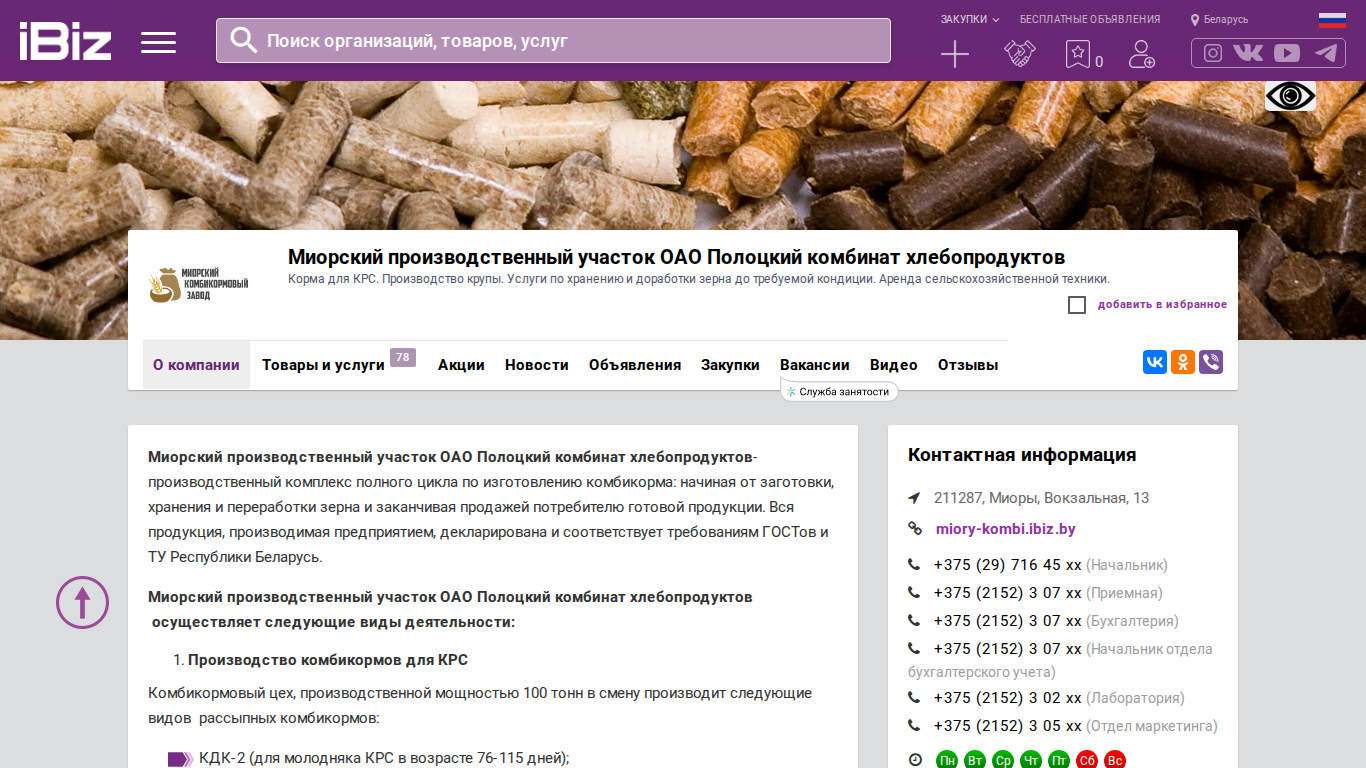Open VK from header

[1248, 53]
